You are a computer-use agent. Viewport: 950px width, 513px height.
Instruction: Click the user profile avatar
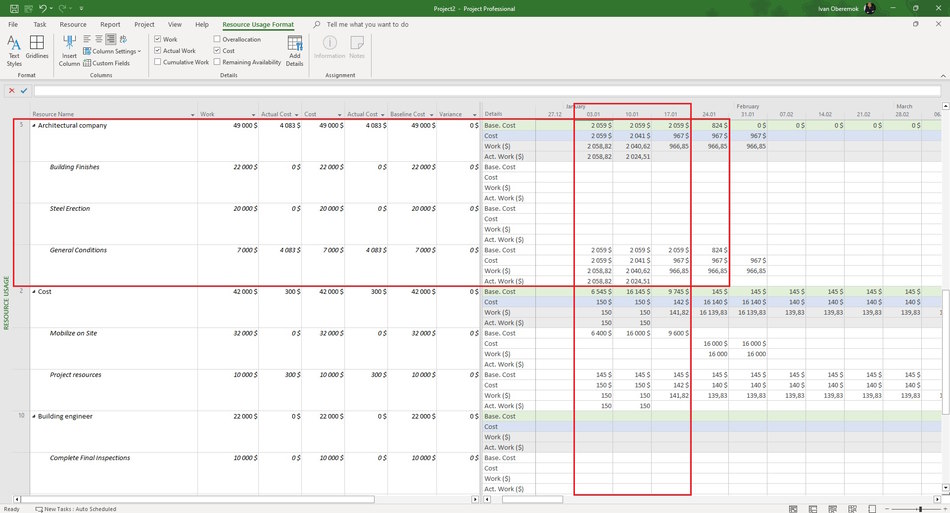point(869,8)
